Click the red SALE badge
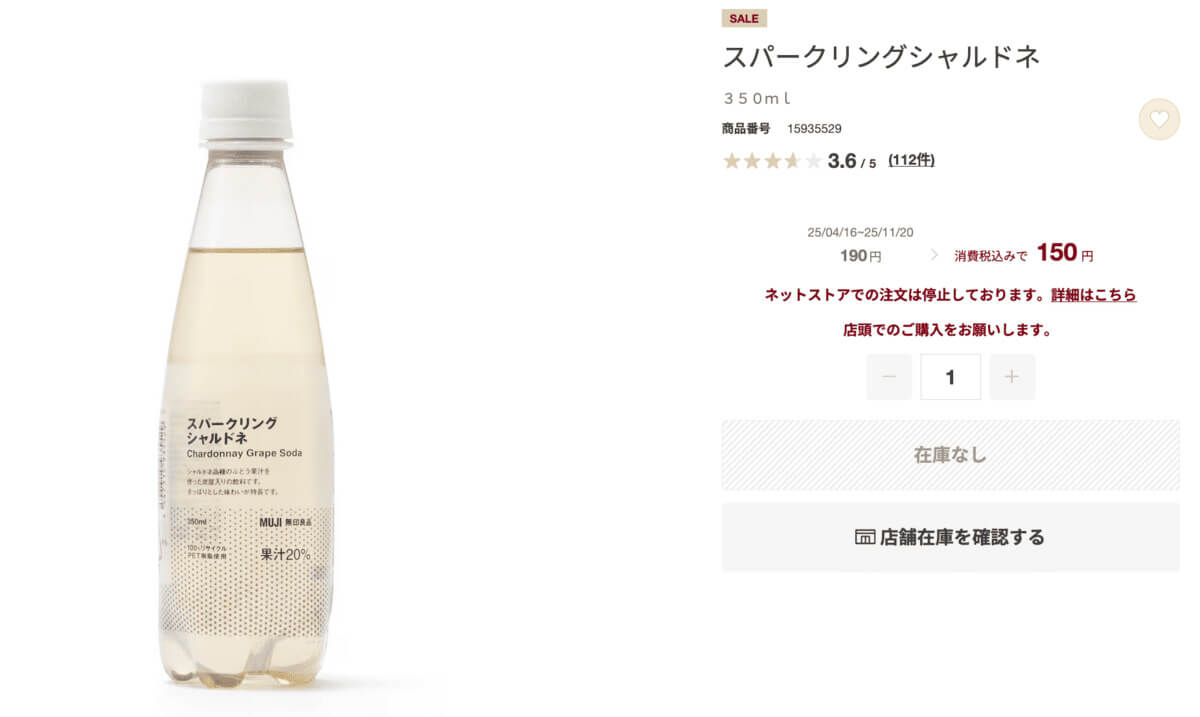The height and width of the screenshot is (717, 1200). pyautogui.click(x=744, y=19)
